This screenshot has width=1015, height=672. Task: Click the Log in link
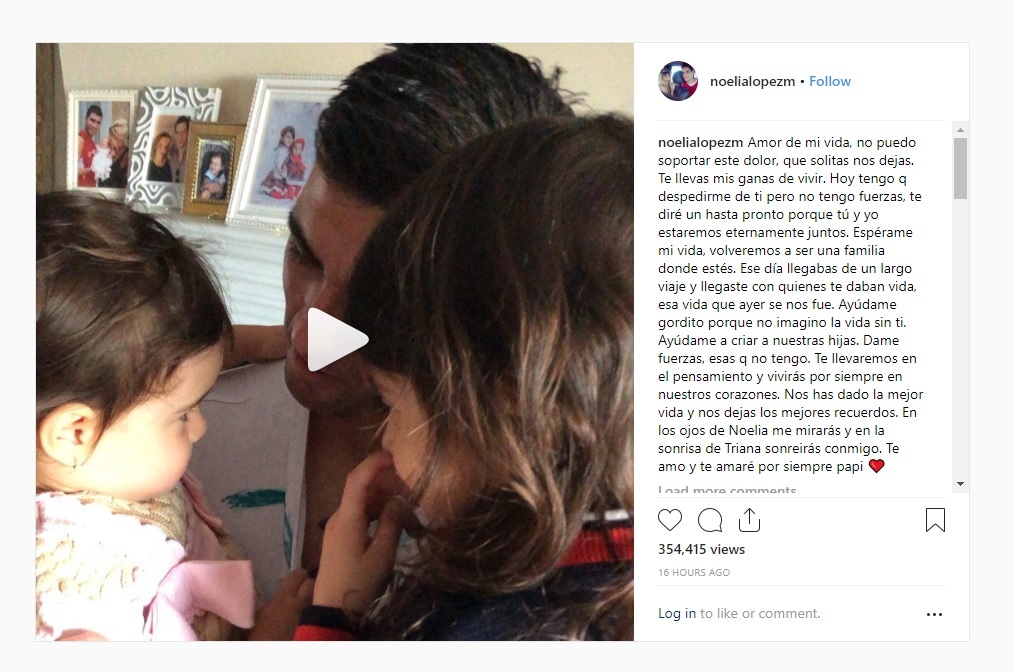click(x=677, y=613)
